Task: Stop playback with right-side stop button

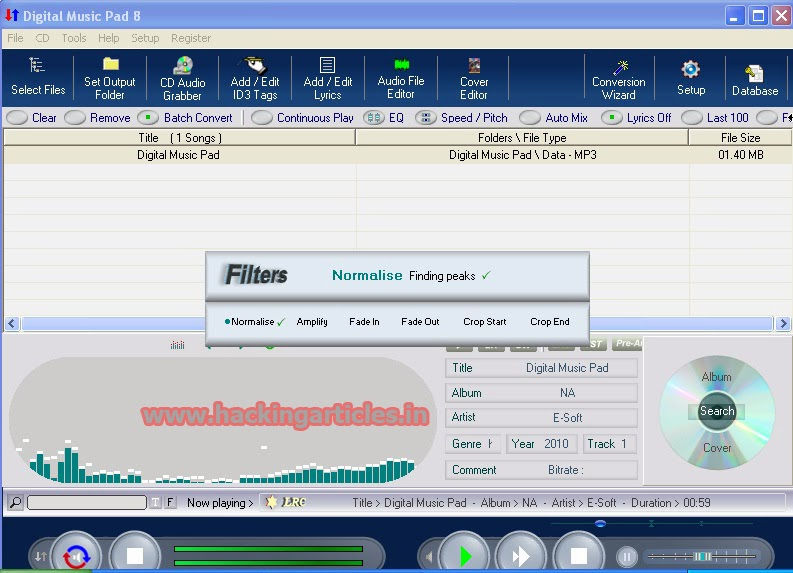Action: [x=579, y=556]
